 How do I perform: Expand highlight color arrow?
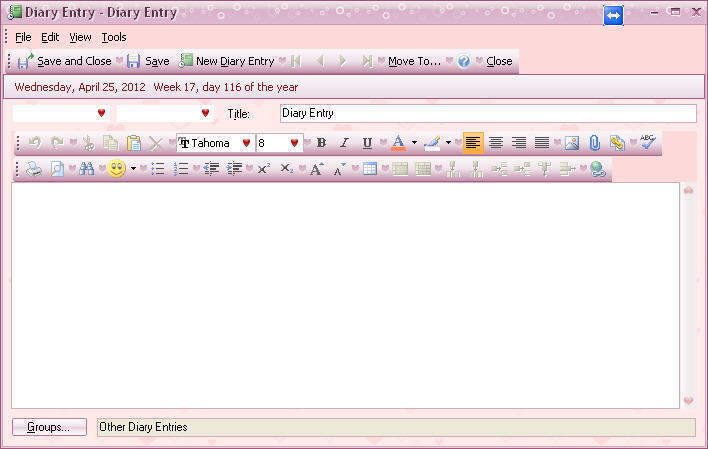coord(448,143)
